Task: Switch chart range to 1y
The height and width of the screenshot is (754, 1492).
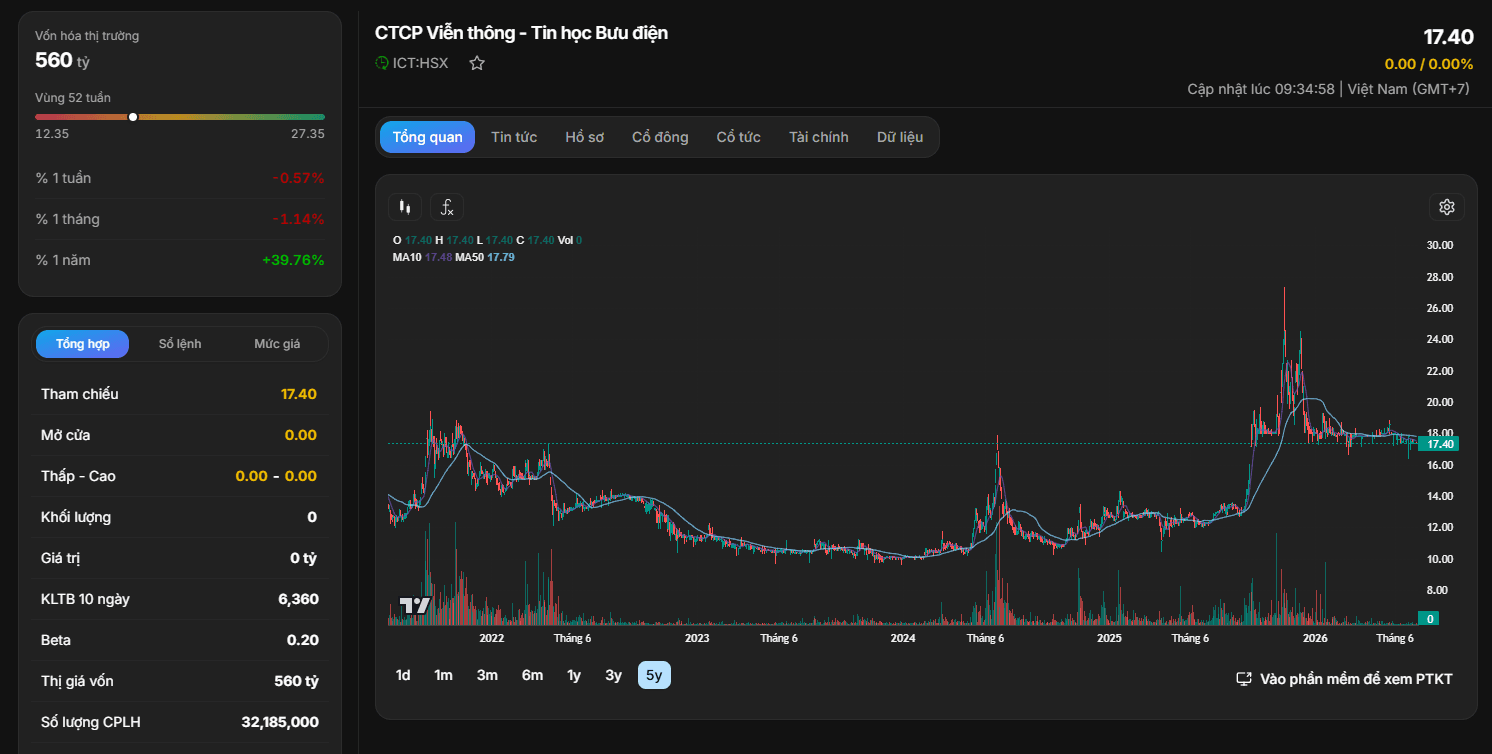Action: coord(574,675)
